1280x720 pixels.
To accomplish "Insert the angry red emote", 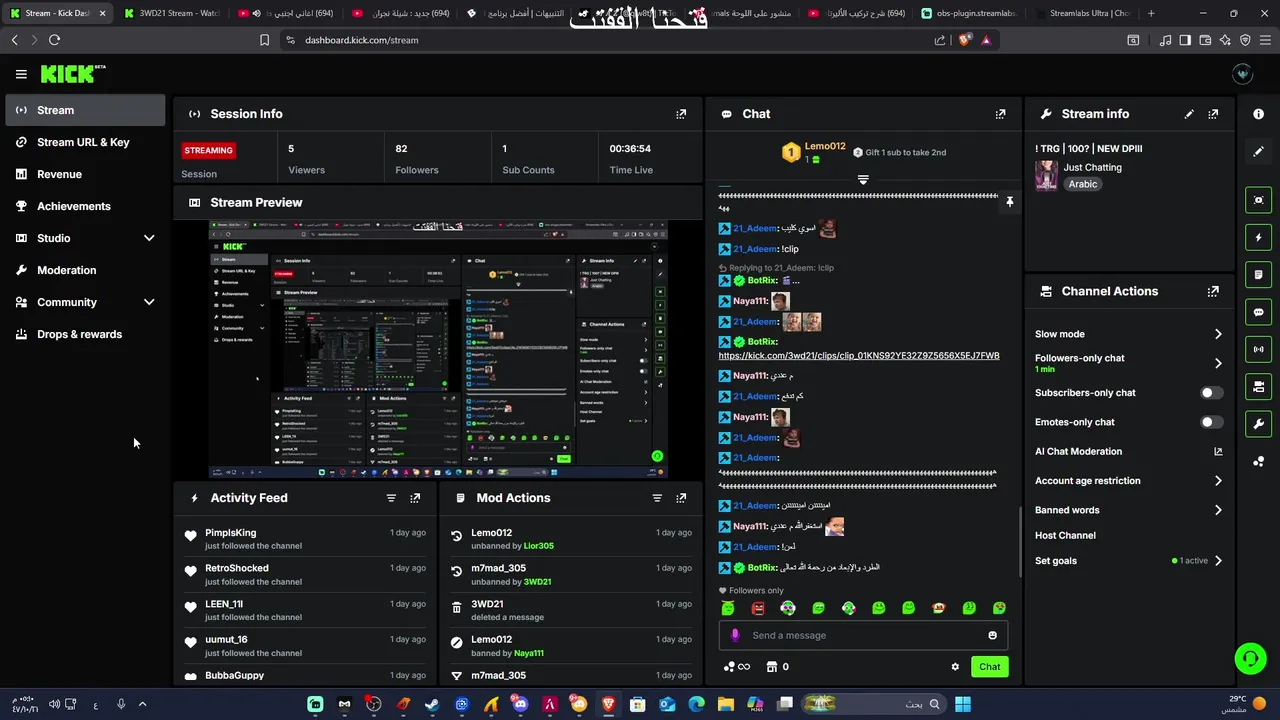I will (758, 608).
